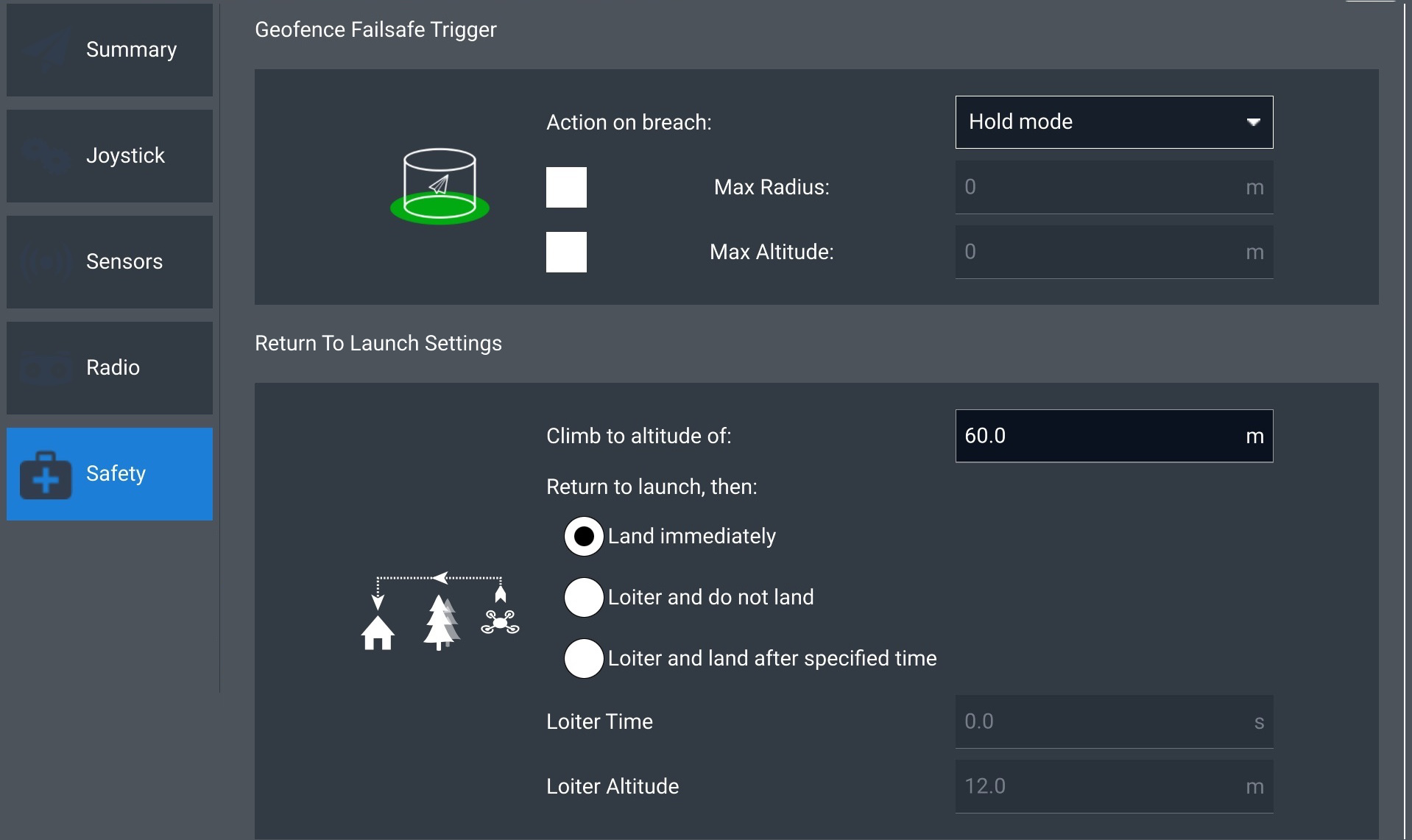Image resolution: width=1412 pixels, height=840 pixels.
Task: Open the Summary tab
Action: click(x=110, y=50)
